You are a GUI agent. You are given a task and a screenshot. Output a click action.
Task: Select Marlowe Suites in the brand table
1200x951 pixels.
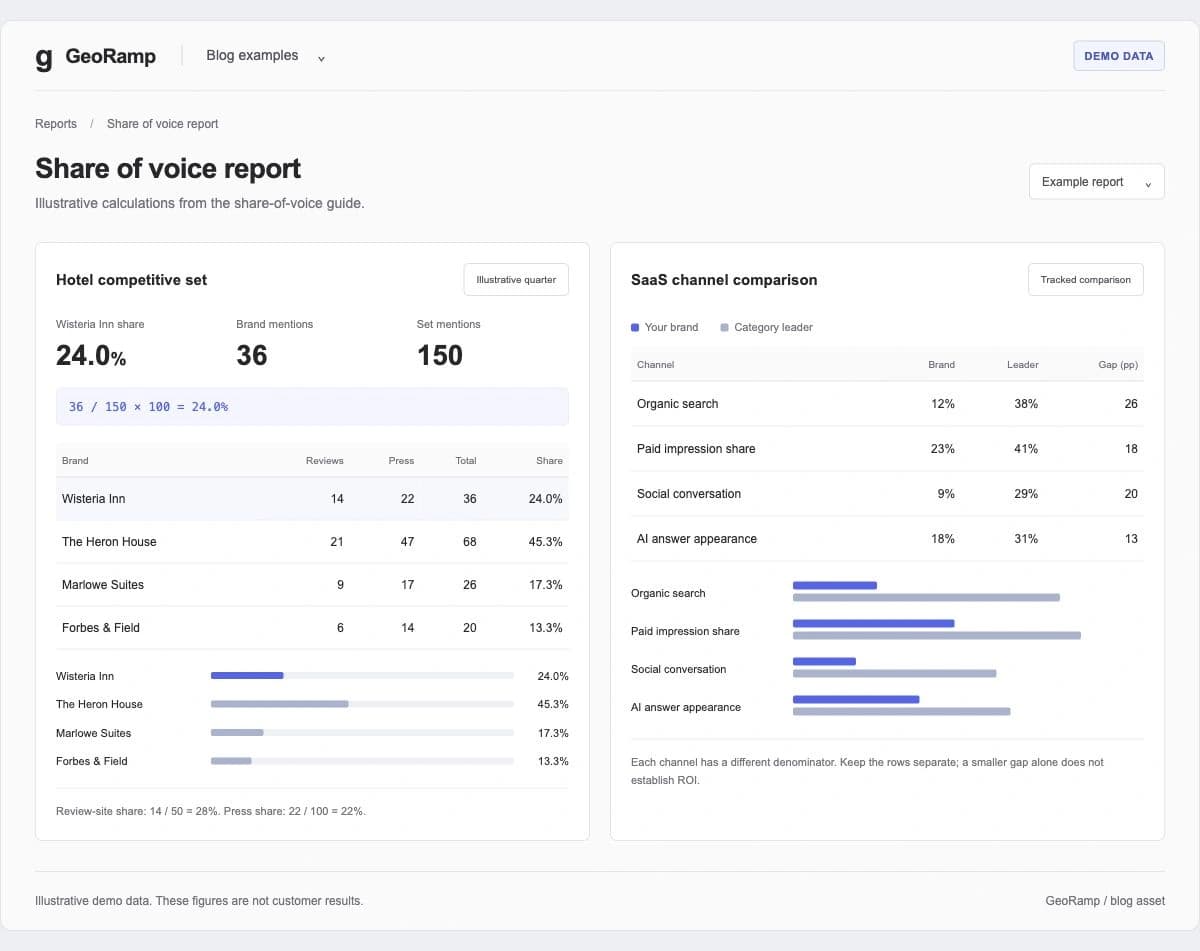[x=103, y=585]
